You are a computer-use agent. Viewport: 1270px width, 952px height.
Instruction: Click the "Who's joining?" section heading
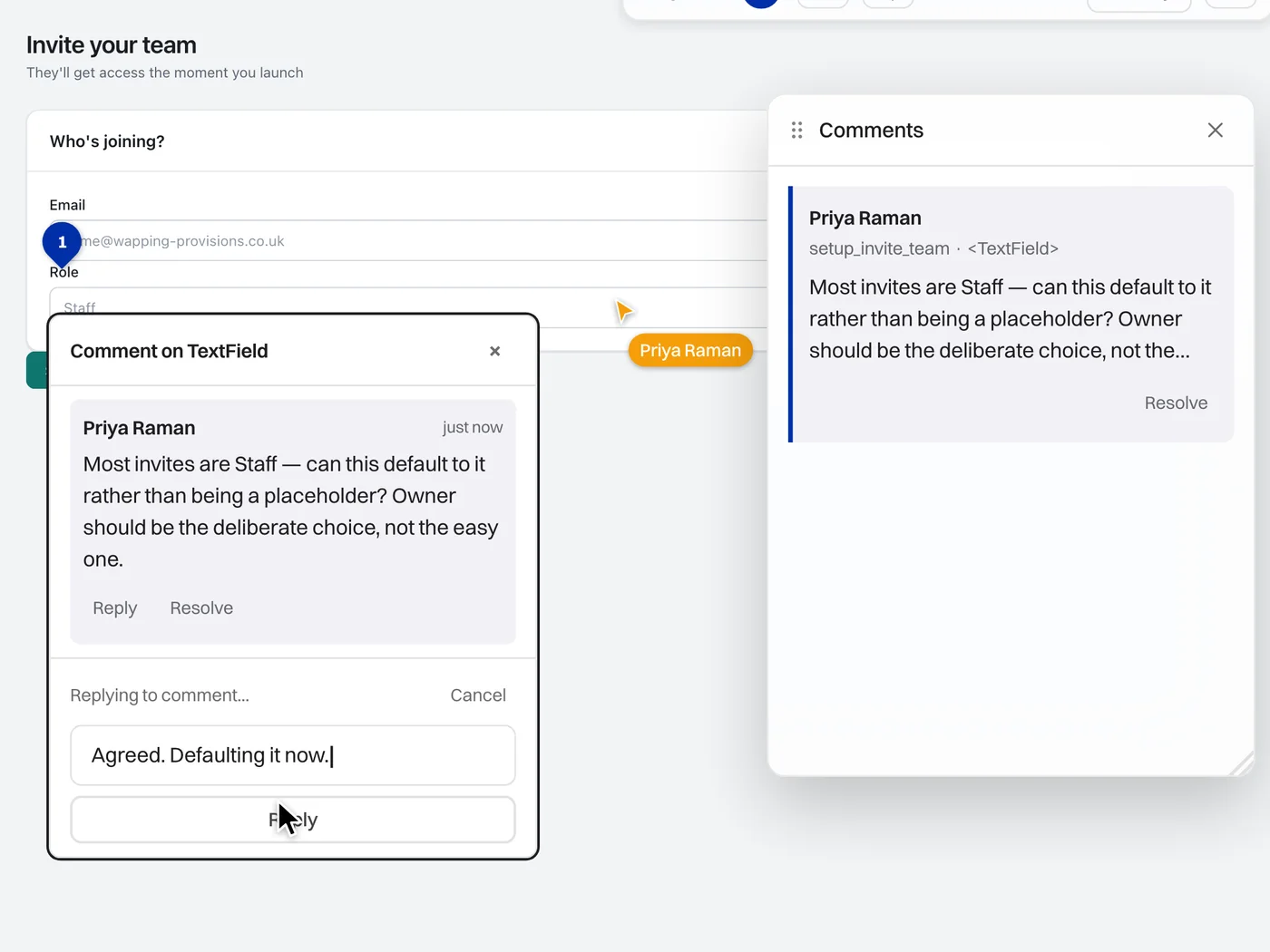tap(107, 141)
